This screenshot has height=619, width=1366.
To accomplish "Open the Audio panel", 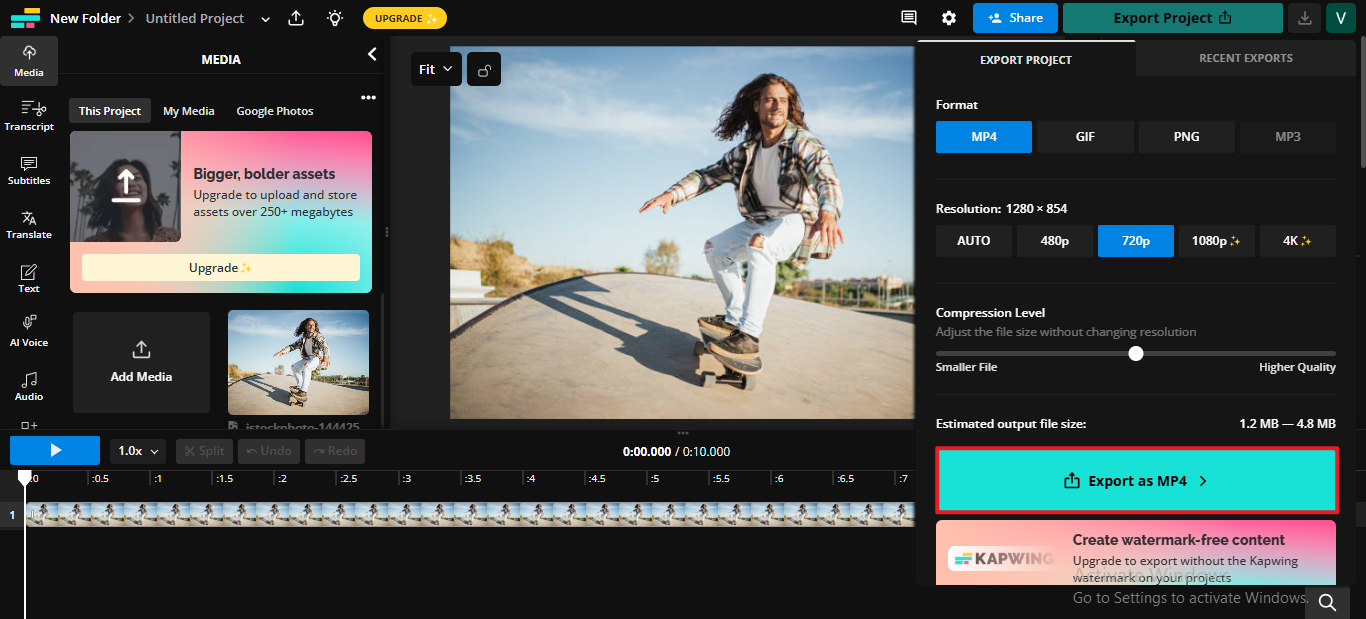I will pos(29,387).
